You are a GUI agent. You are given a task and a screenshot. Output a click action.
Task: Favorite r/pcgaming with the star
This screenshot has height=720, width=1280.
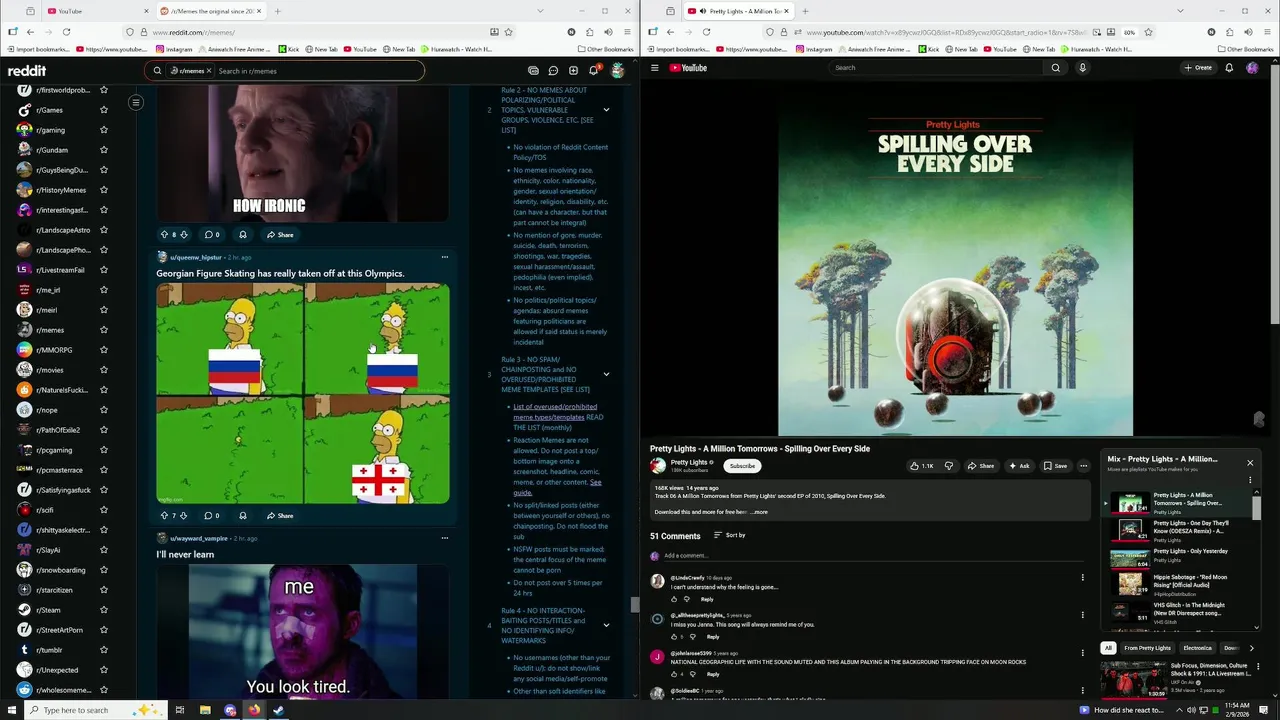pyautogui.click(x=103, y=450)
